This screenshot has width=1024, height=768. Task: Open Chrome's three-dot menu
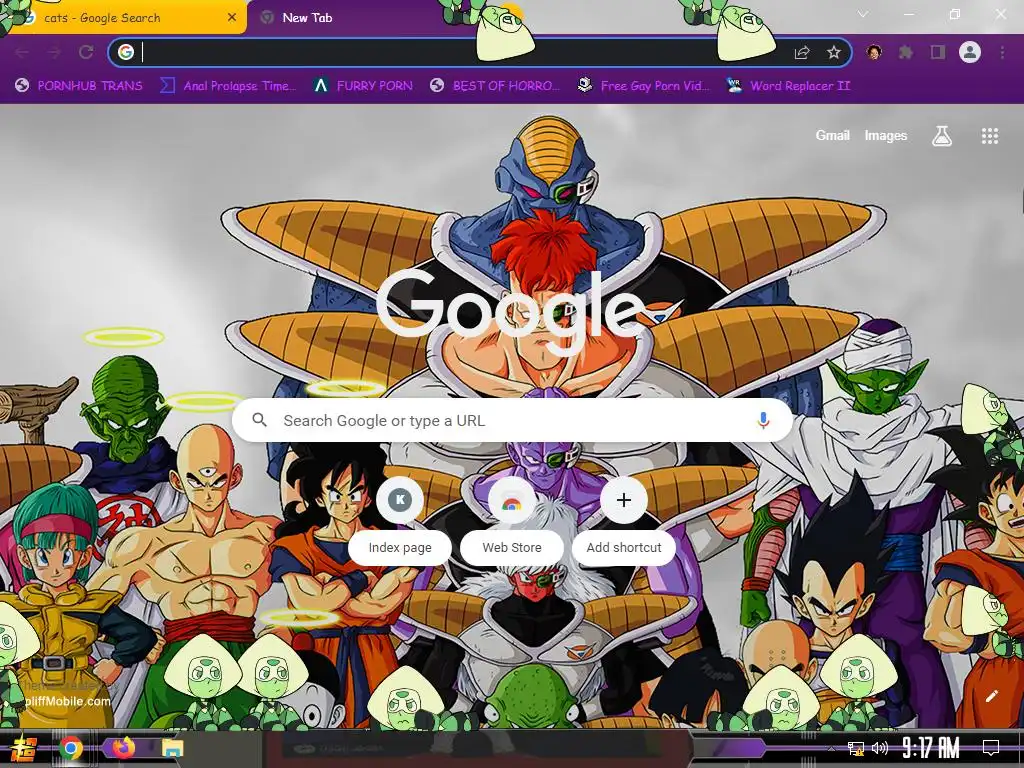pos(1002,52)
